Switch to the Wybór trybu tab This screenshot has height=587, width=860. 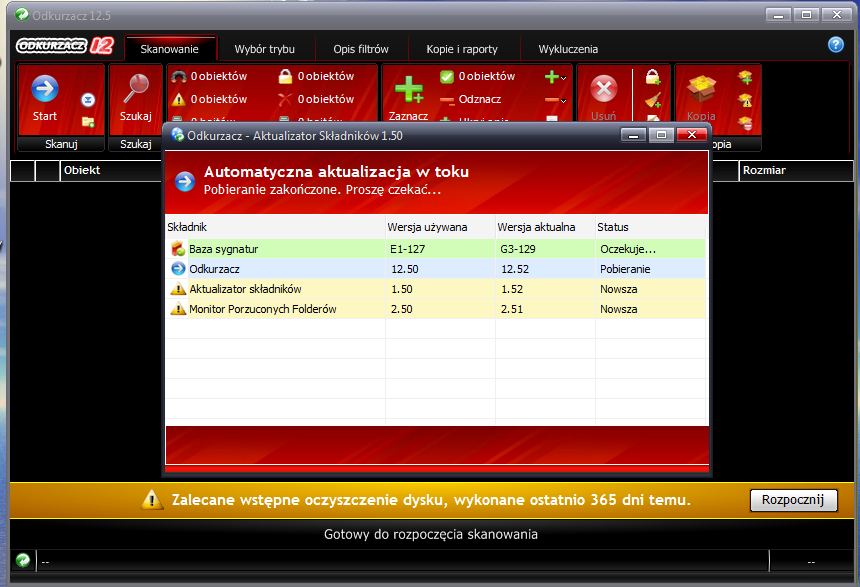click(264, 49)
